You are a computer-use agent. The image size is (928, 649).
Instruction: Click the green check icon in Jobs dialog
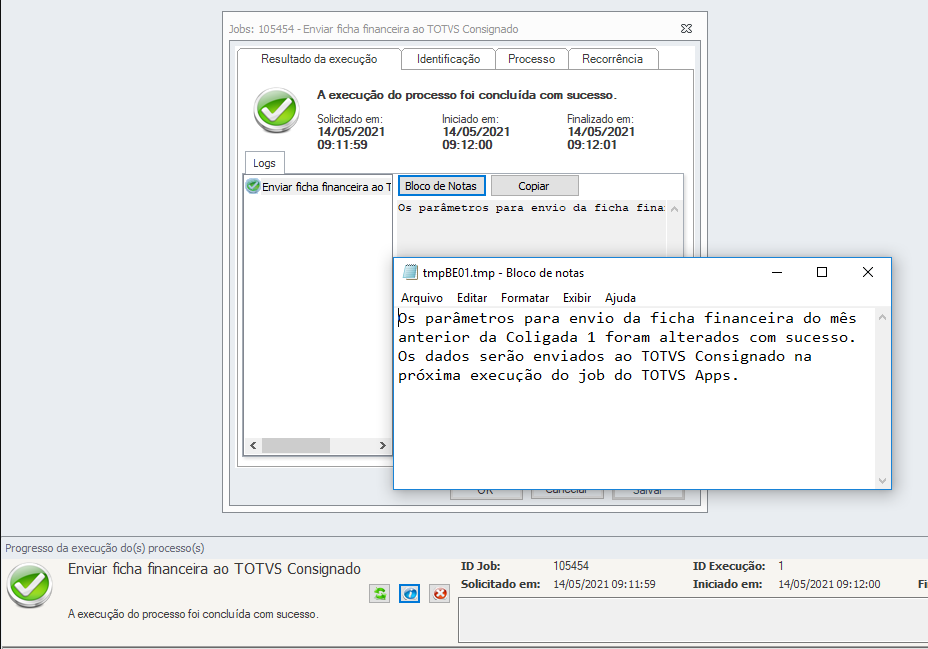point(276,110)
